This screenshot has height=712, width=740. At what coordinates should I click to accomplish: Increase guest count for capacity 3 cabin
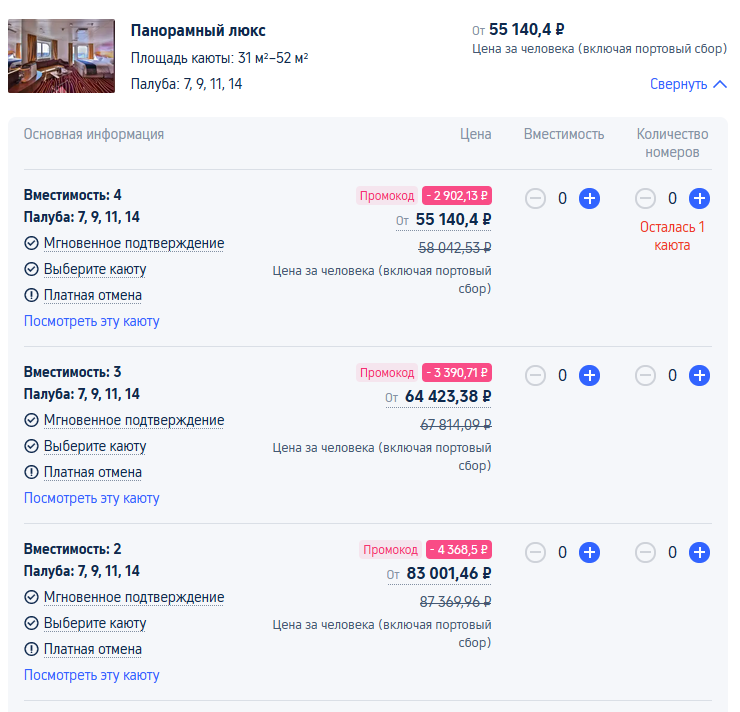[589, 376]
